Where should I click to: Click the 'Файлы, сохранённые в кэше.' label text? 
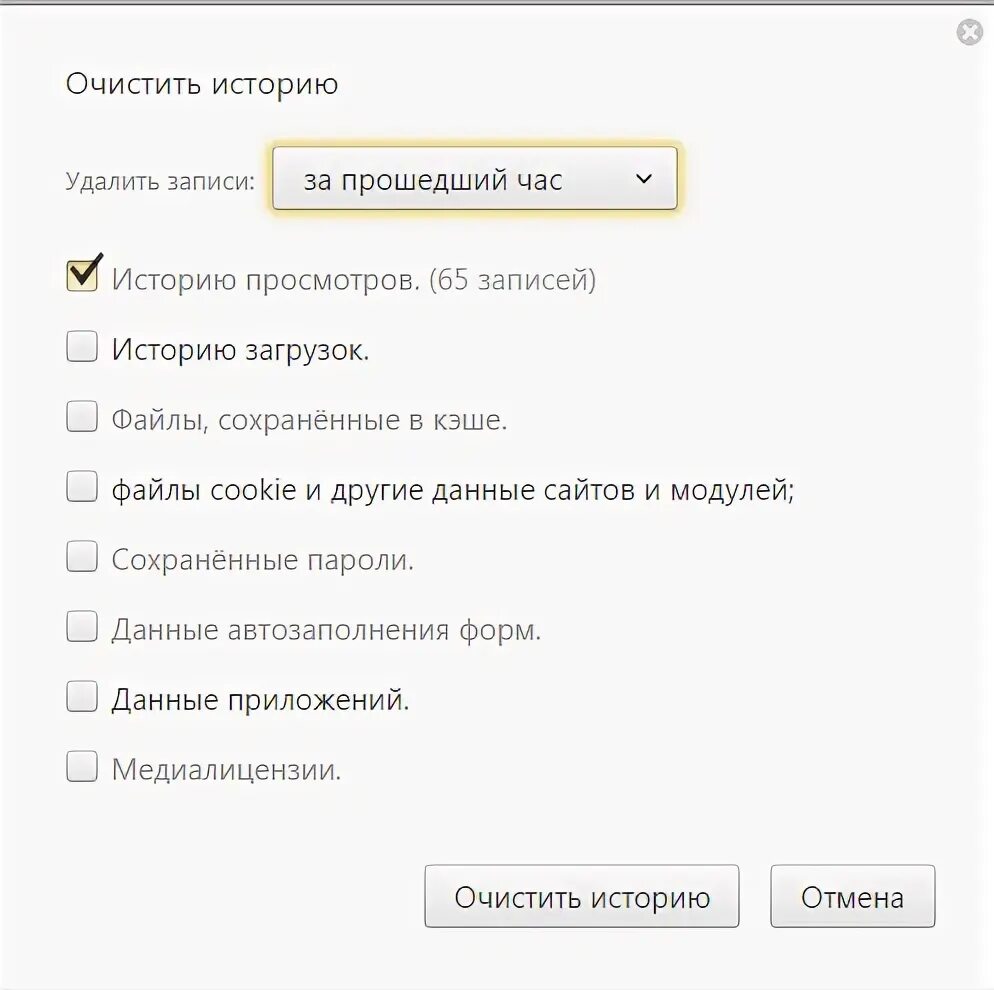[309, 420]
